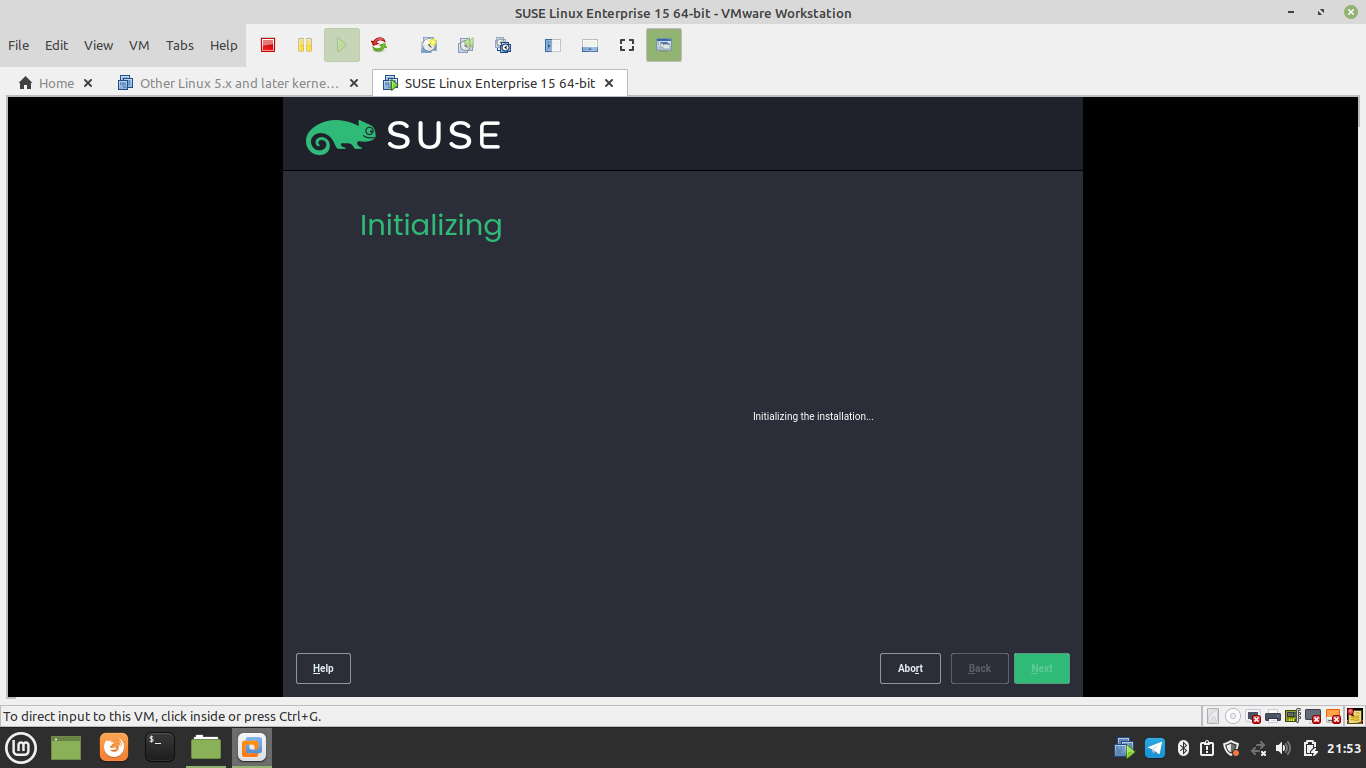Show the desktop via green taskbar icon
1366x768 pixels.
click(x=66, y=747)
